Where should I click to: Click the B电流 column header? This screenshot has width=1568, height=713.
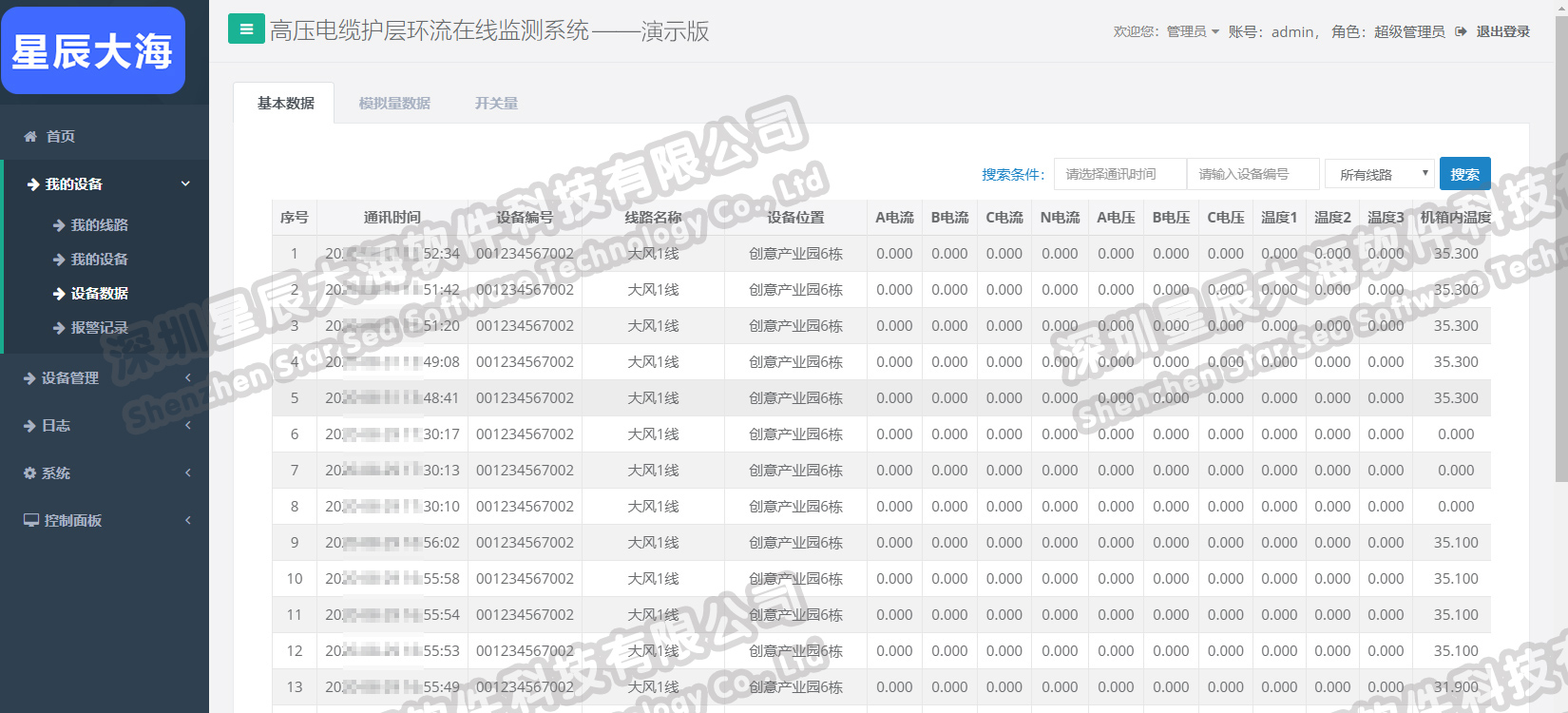(x=949, y=218)
